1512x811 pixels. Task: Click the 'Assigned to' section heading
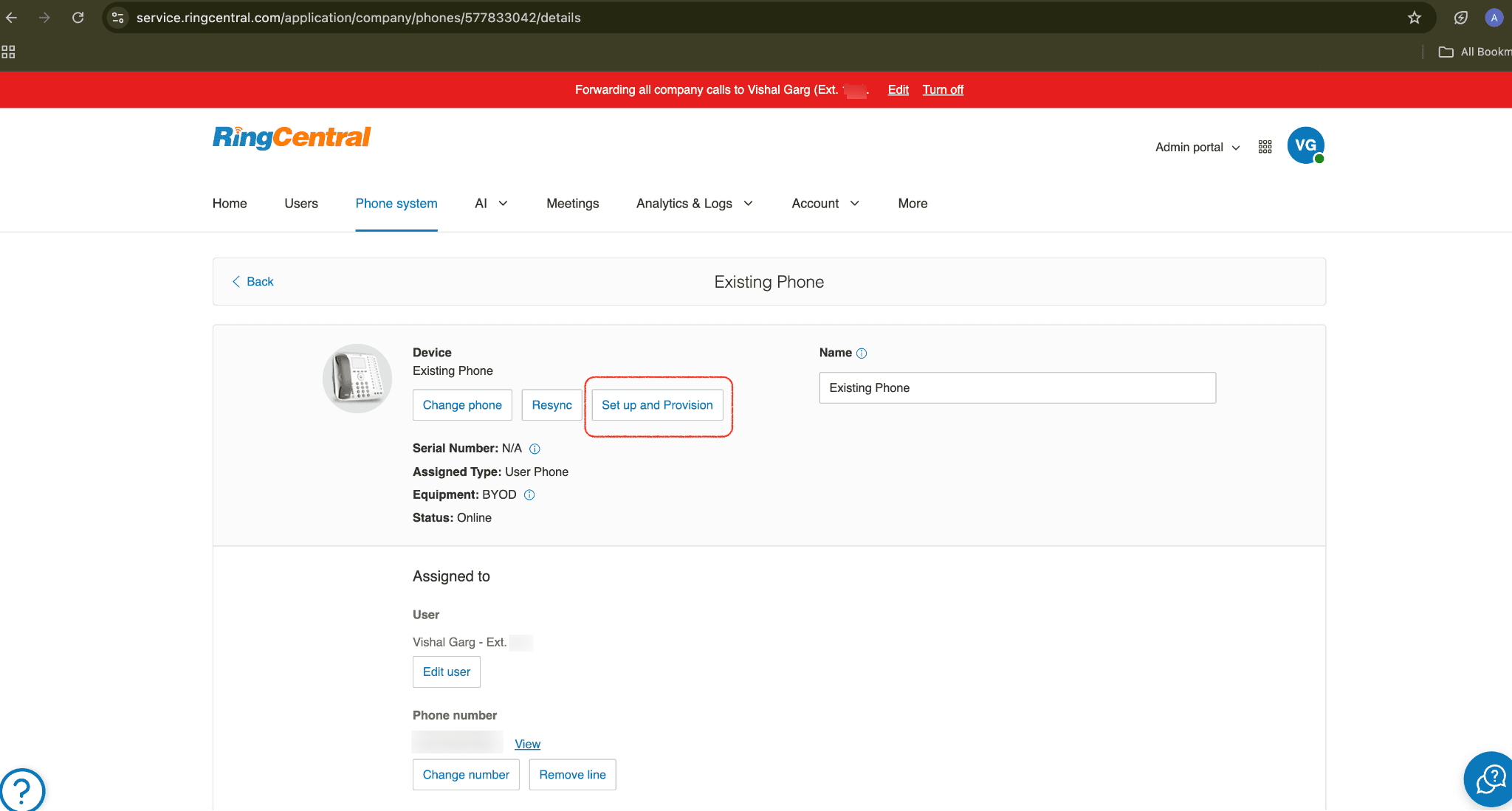pos(451,576)
